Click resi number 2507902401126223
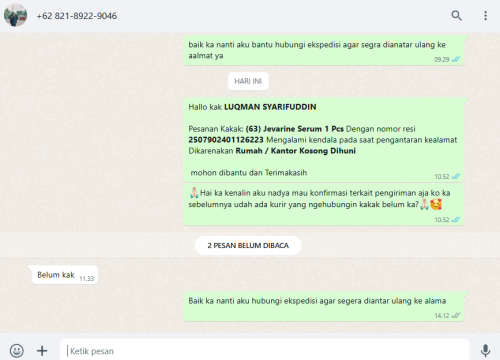The height and width of the screenshot is (360, 500). coord(226,140)
